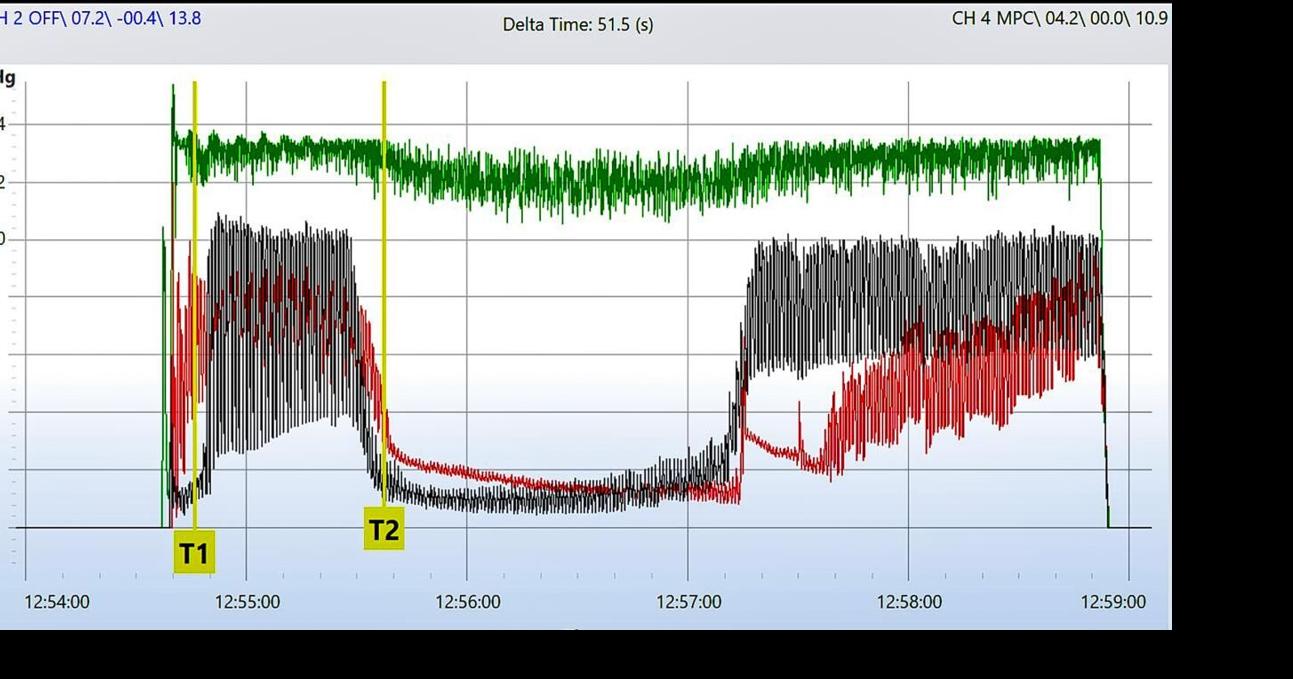The image size is (1293, 679).
Task: Click the y-axis unit label at top left
Action: click(8, 77)
